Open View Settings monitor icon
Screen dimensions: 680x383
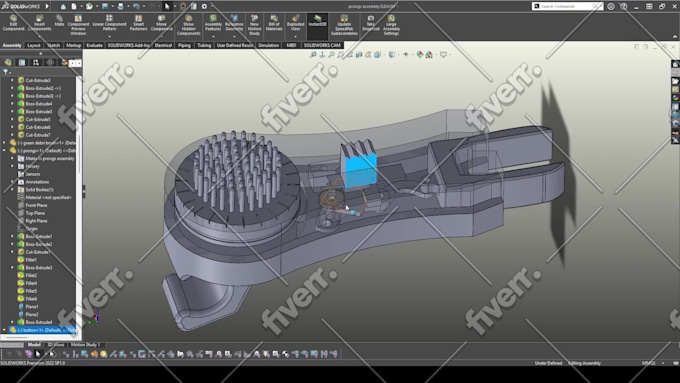(443, 55)
